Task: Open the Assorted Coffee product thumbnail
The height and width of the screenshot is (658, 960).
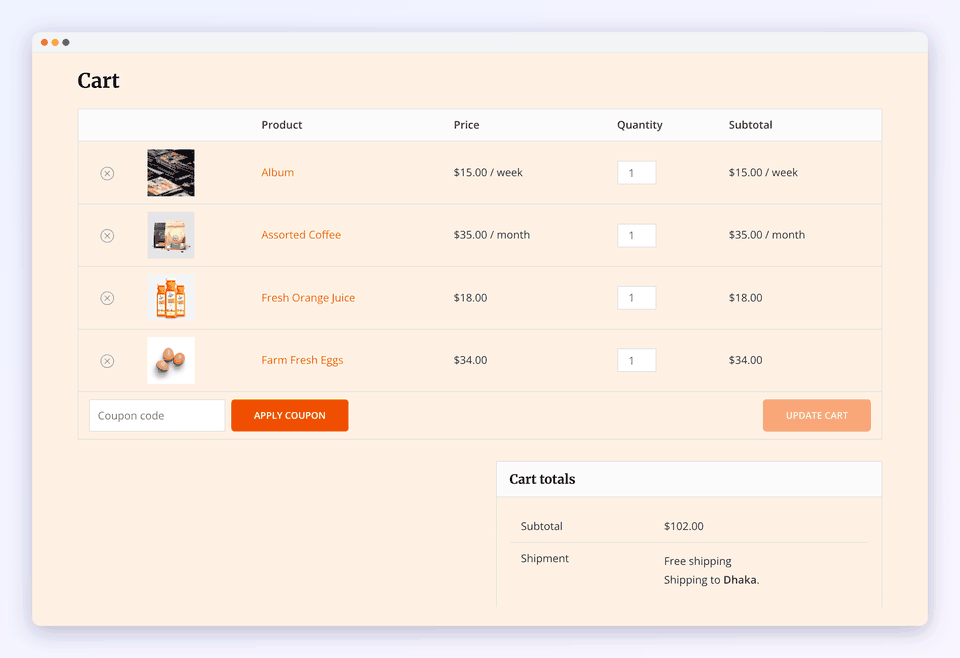Action: [171, 235]
